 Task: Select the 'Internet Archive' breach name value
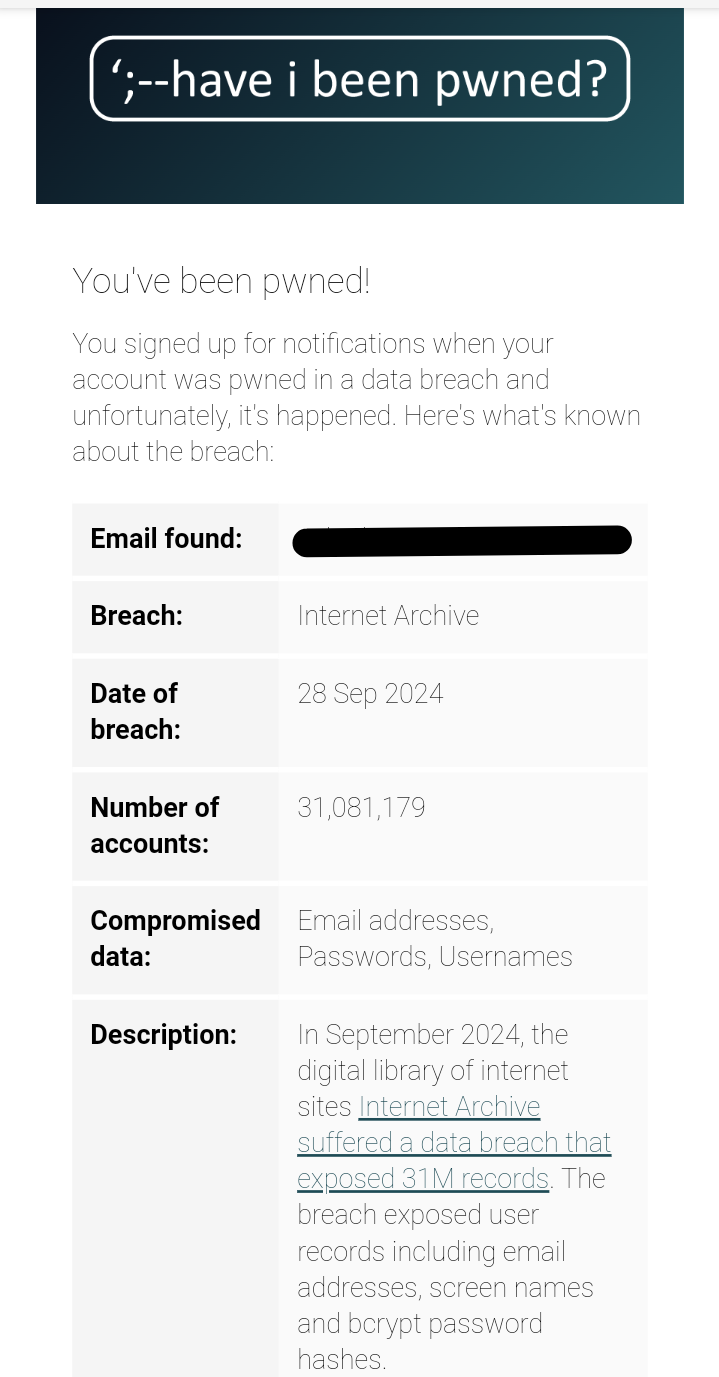[388, 616]
